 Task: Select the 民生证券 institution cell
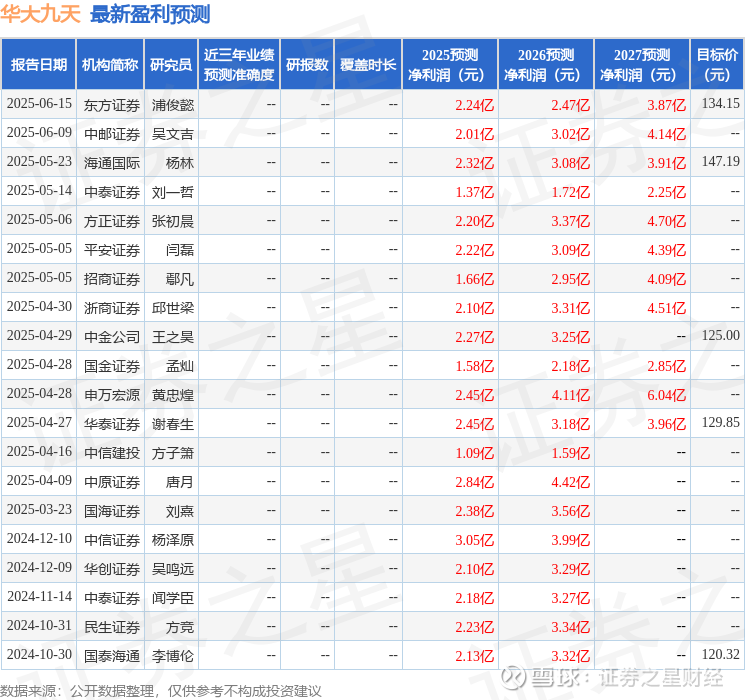pos(112,627)
